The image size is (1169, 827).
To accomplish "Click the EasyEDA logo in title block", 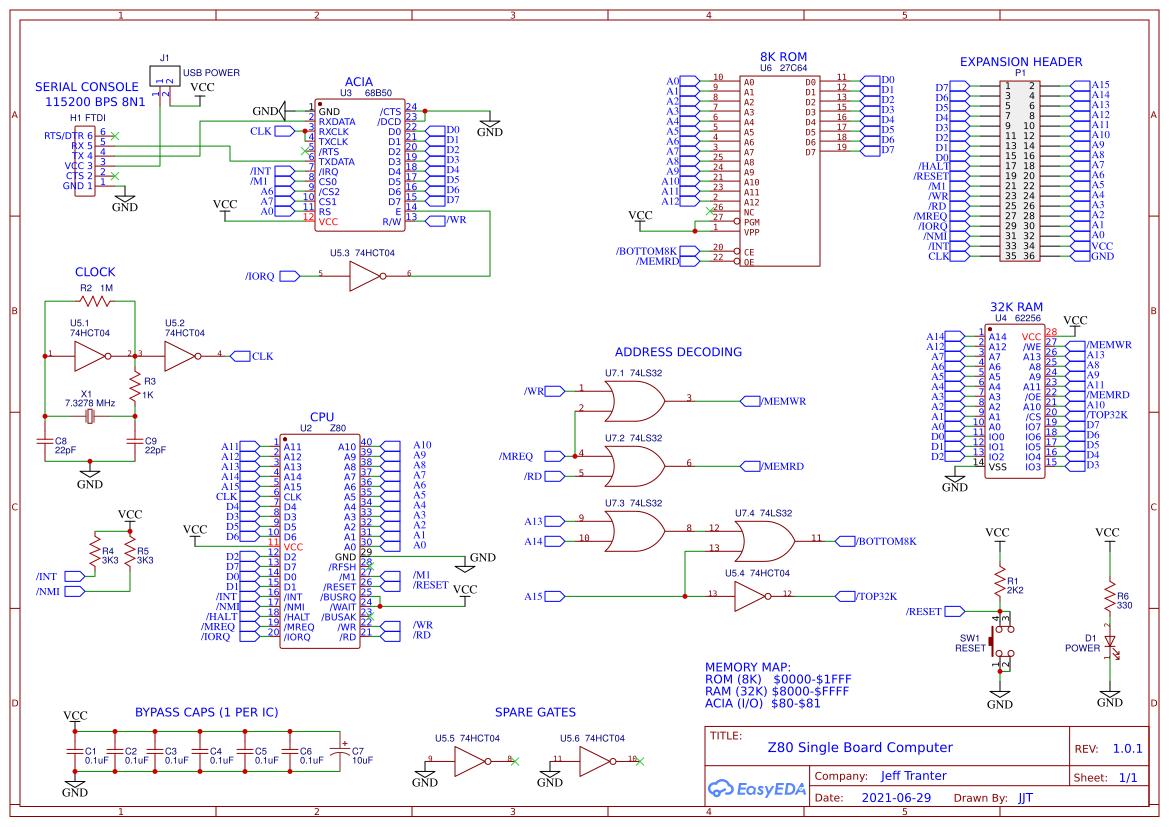I will (x=758, y=789).
